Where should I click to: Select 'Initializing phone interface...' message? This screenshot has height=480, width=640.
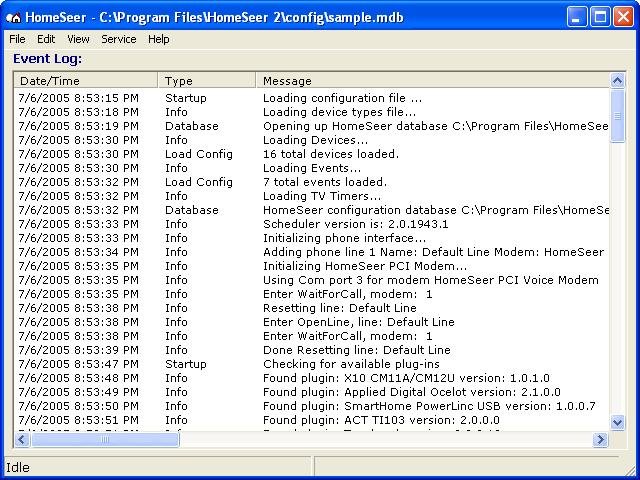(344, 238)
